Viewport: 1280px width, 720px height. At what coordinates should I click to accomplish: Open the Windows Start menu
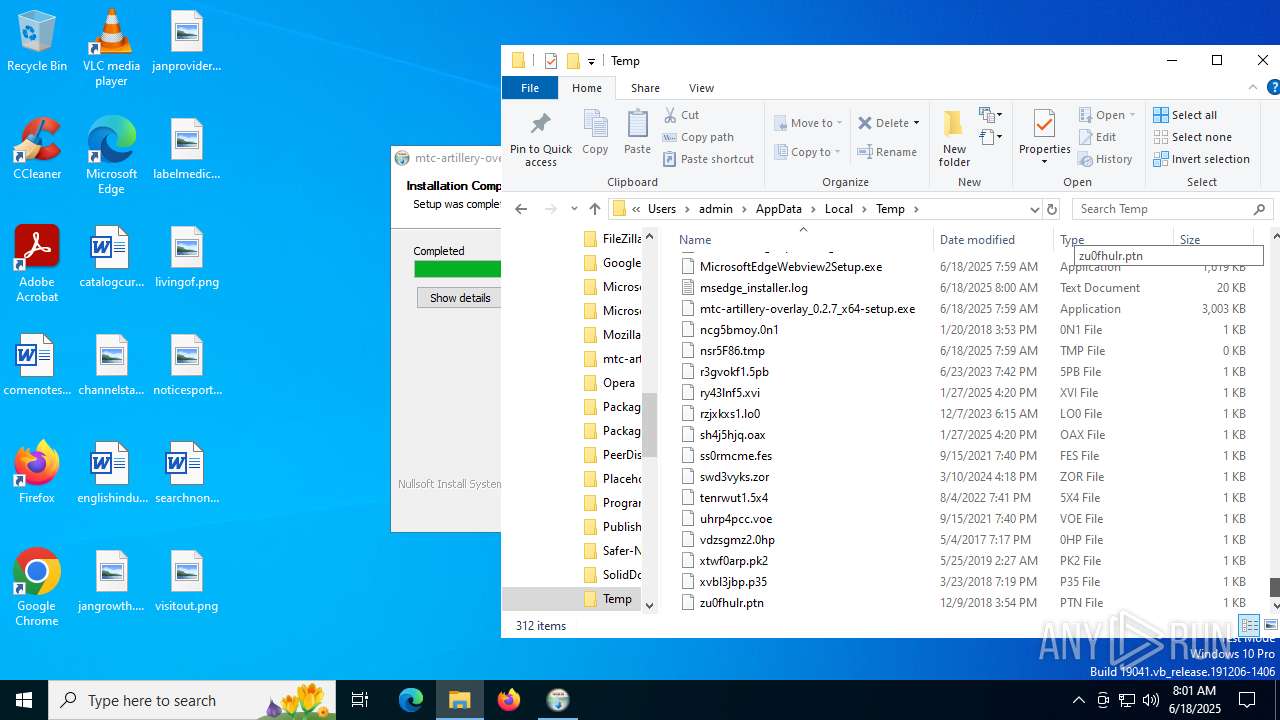pyautogui.click(x=24, y=700)
